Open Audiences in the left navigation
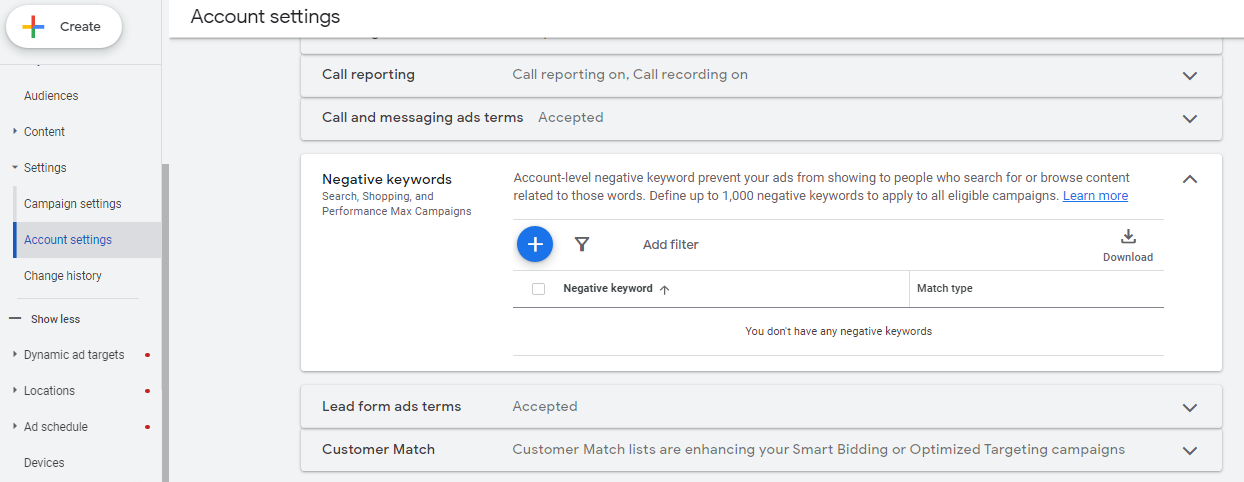 51,96
